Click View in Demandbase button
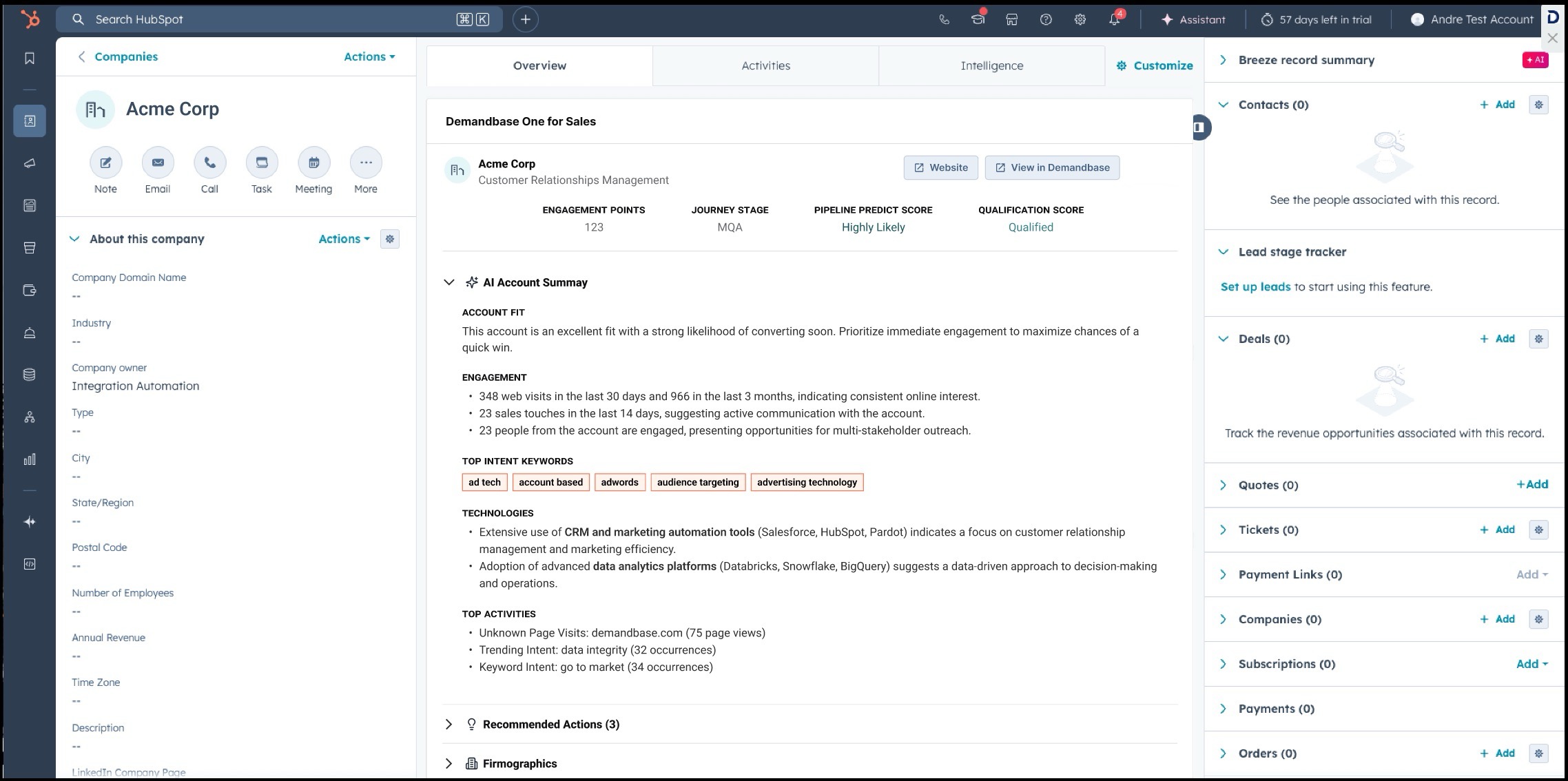The image size is (1568, 781). pos(1052,167)
